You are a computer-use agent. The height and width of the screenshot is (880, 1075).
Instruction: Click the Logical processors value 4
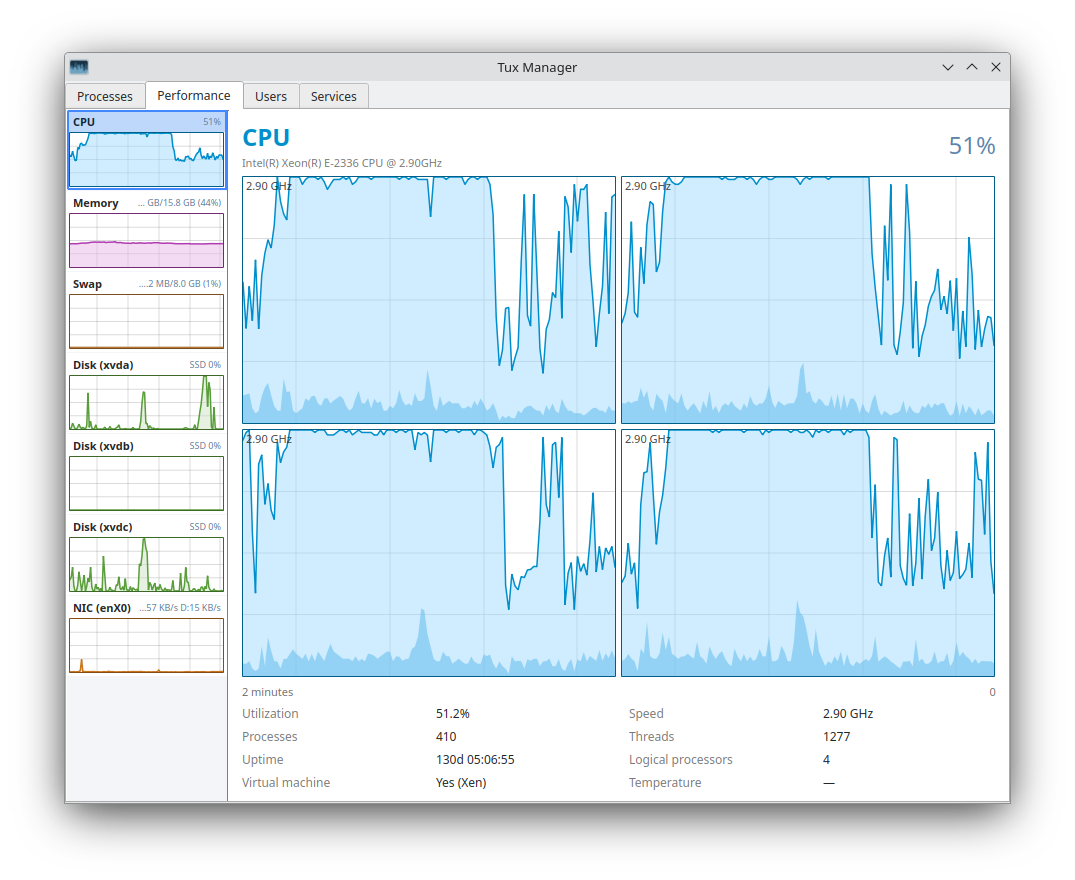tap(826, 759)
